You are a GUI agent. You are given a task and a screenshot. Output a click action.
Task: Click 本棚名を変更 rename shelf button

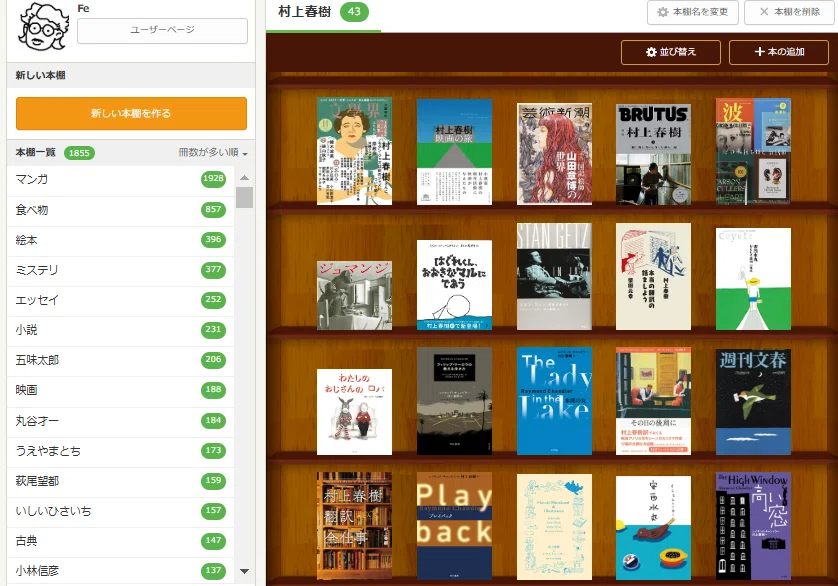tap(693, 12)
